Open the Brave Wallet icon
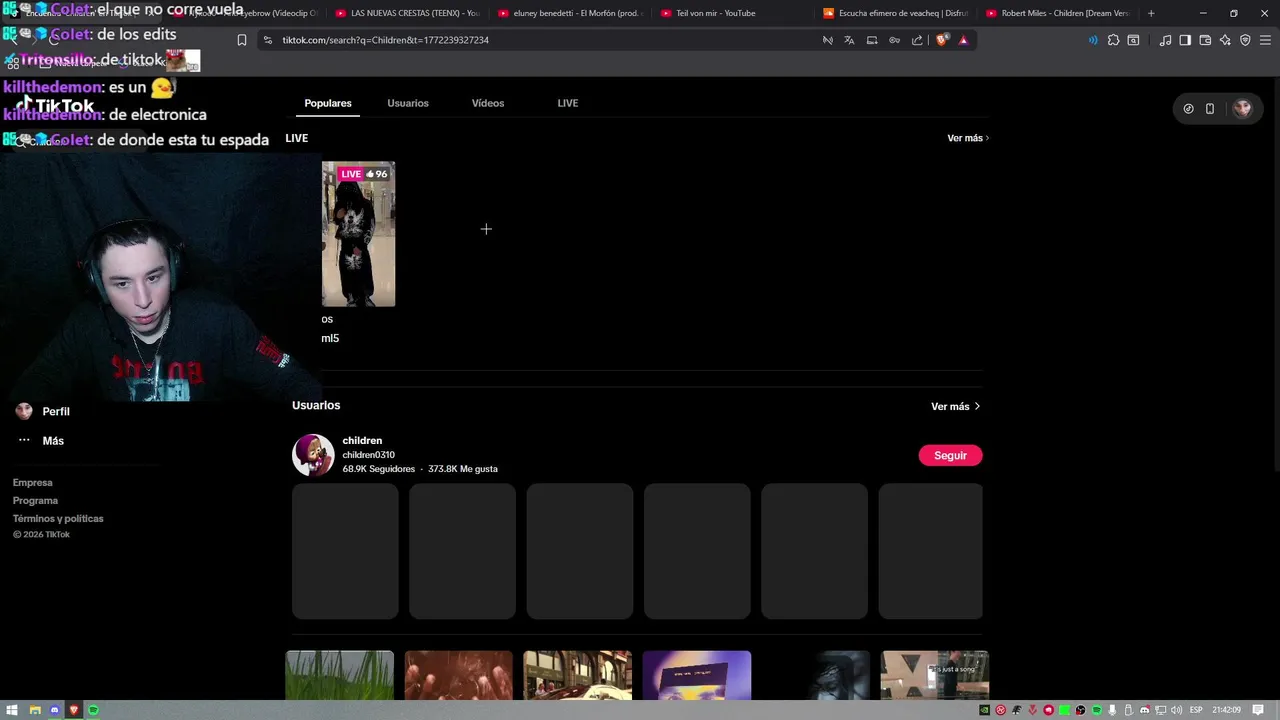Viewport: 1280px width, 720px height. (x=1205, y=40)
